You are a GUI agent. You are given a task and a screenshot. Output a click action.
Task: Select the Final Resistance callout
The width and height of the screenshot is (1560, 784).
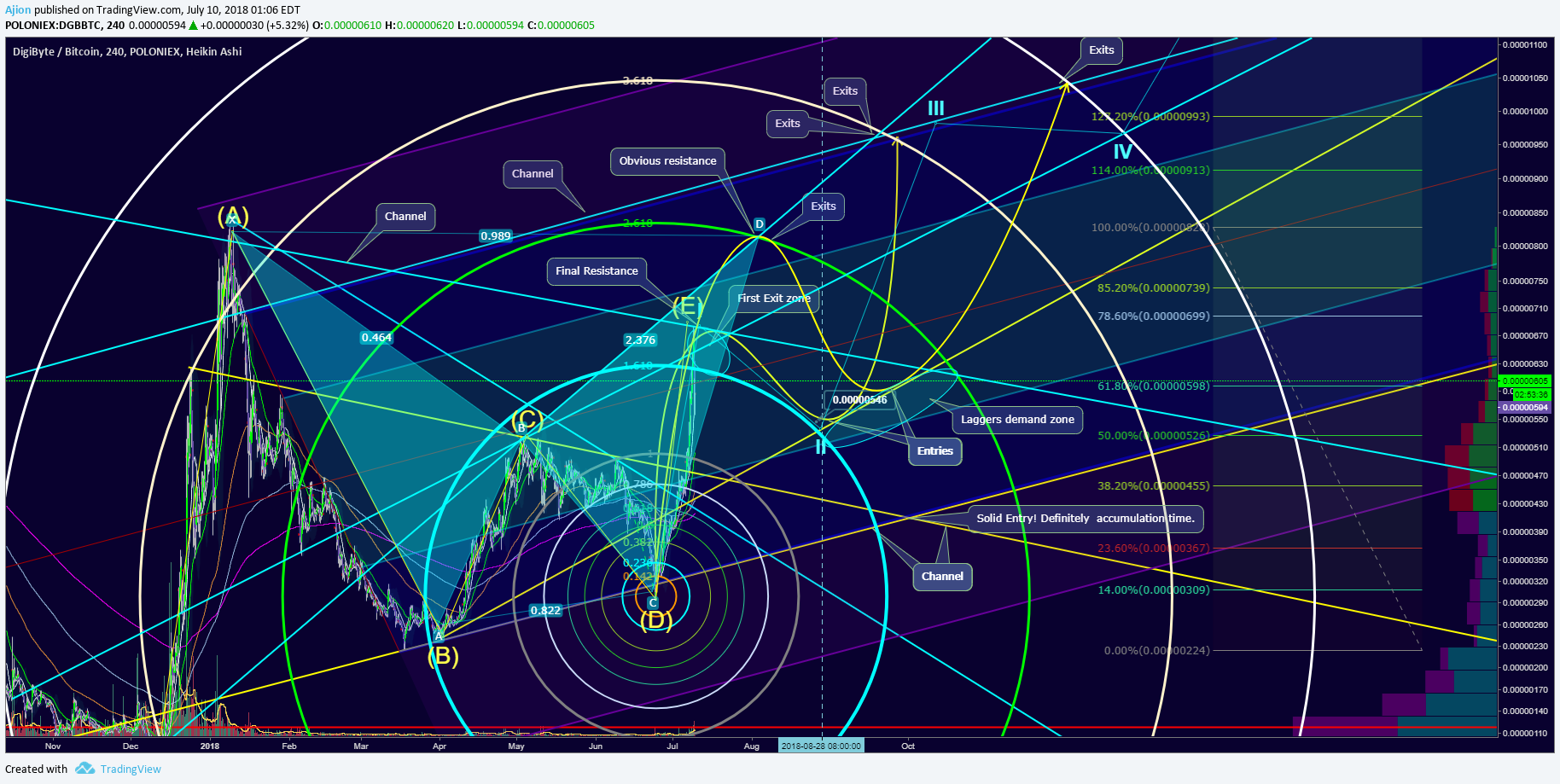point(597,271)
